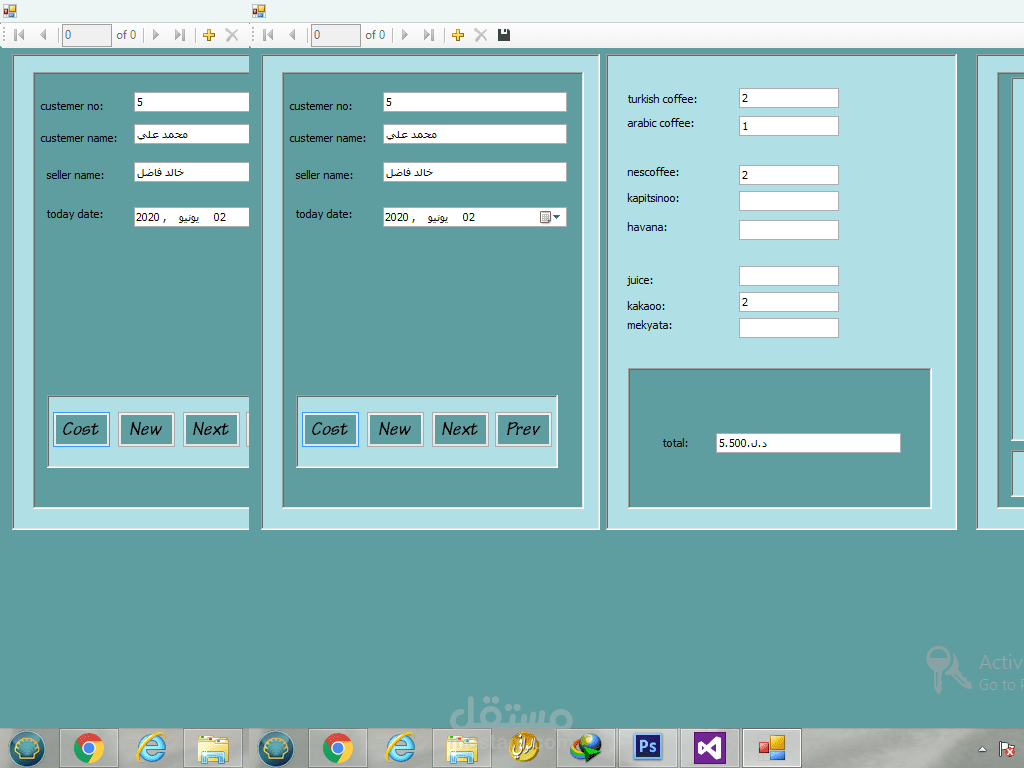Click the floppy disk Save Data icon

click(x=504, y=35)
